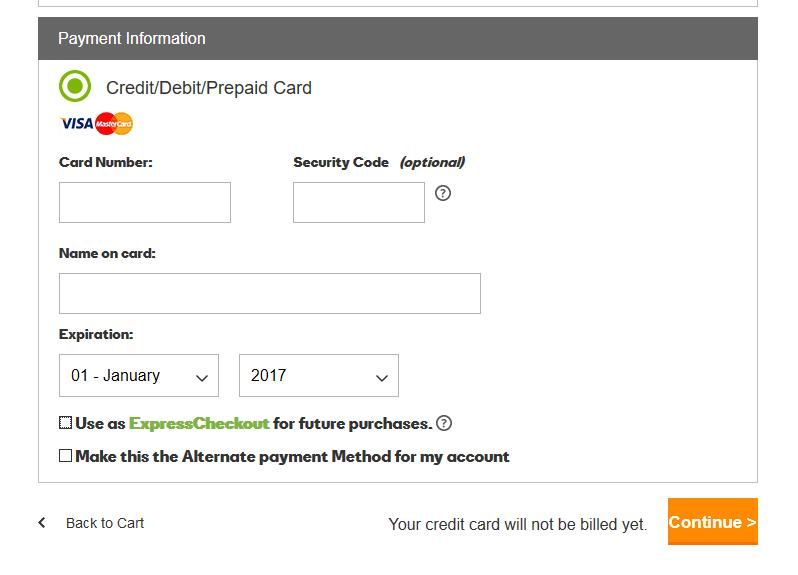Follow the green ExpressCheckout link
This screenshot has width=798, height=575.
[199, 423]
